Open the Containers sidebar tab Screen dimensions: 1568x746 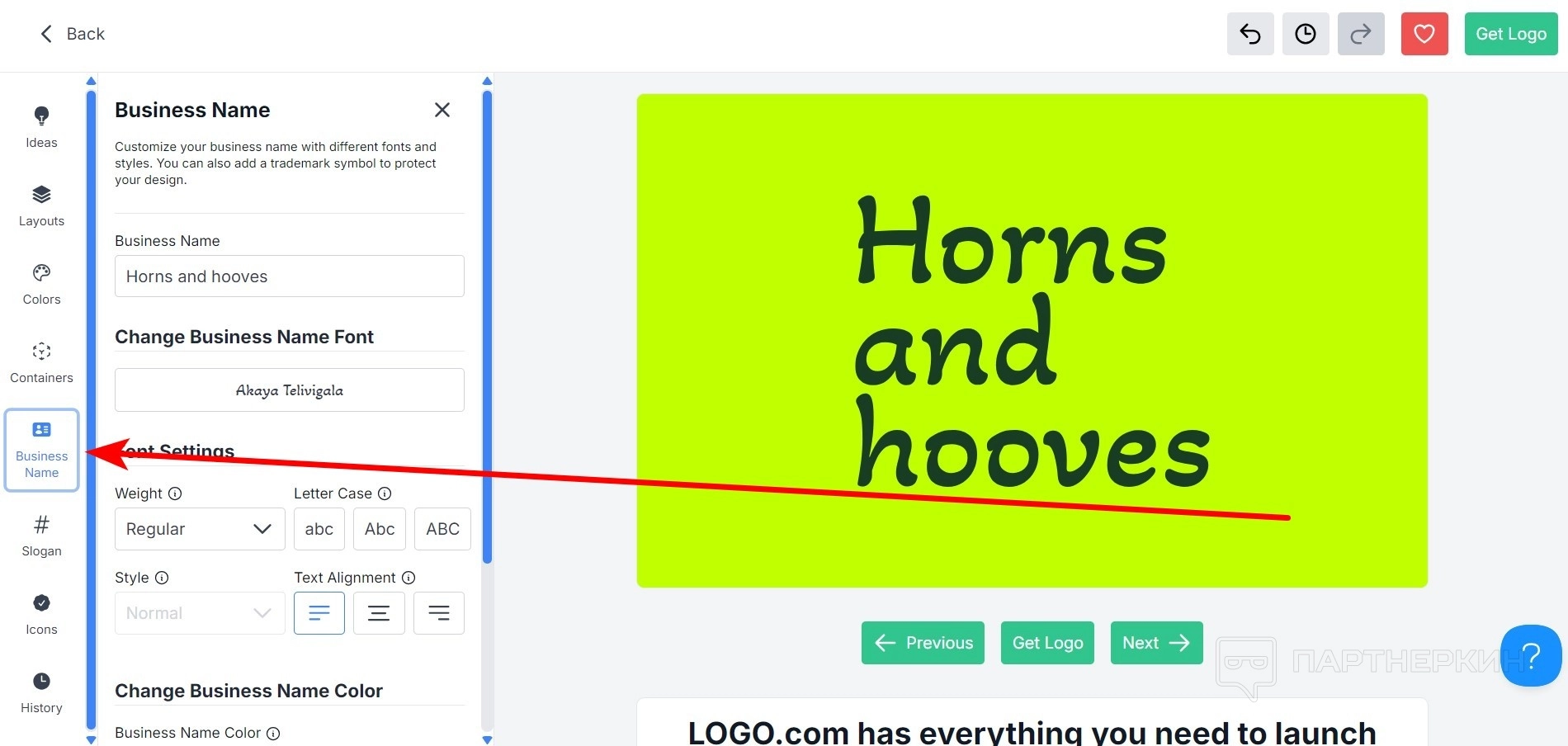[41, 362]
